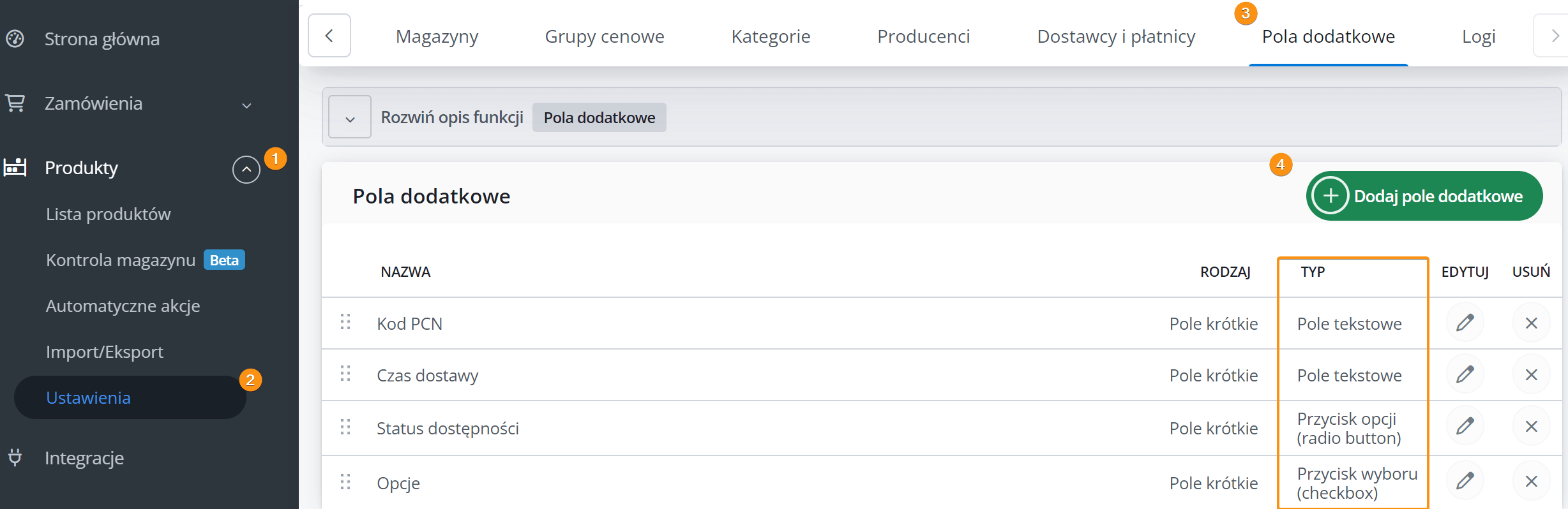Click Dodaj pole dodatkowe button
Screen dimensions: 1568x509
click(x=1424, y=196)
